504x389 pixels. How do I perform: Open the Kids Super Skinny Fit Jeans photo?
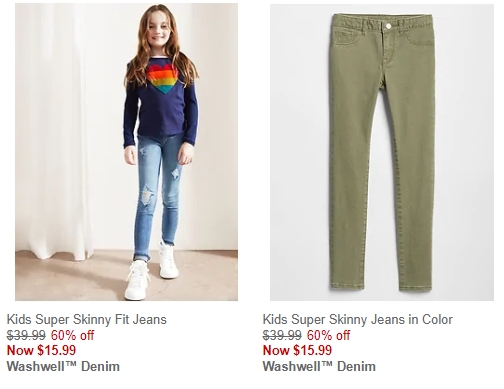(126, 152)
